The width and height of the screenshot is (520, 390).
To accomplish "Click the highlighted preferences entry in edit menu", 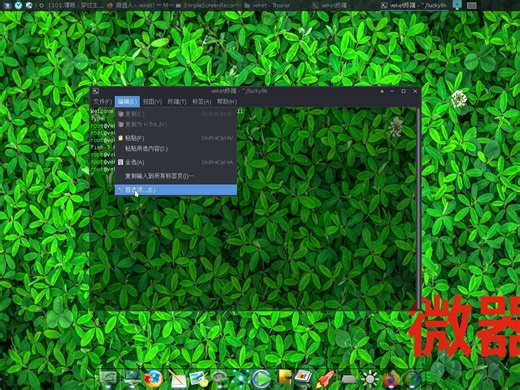I will (176, 190).
